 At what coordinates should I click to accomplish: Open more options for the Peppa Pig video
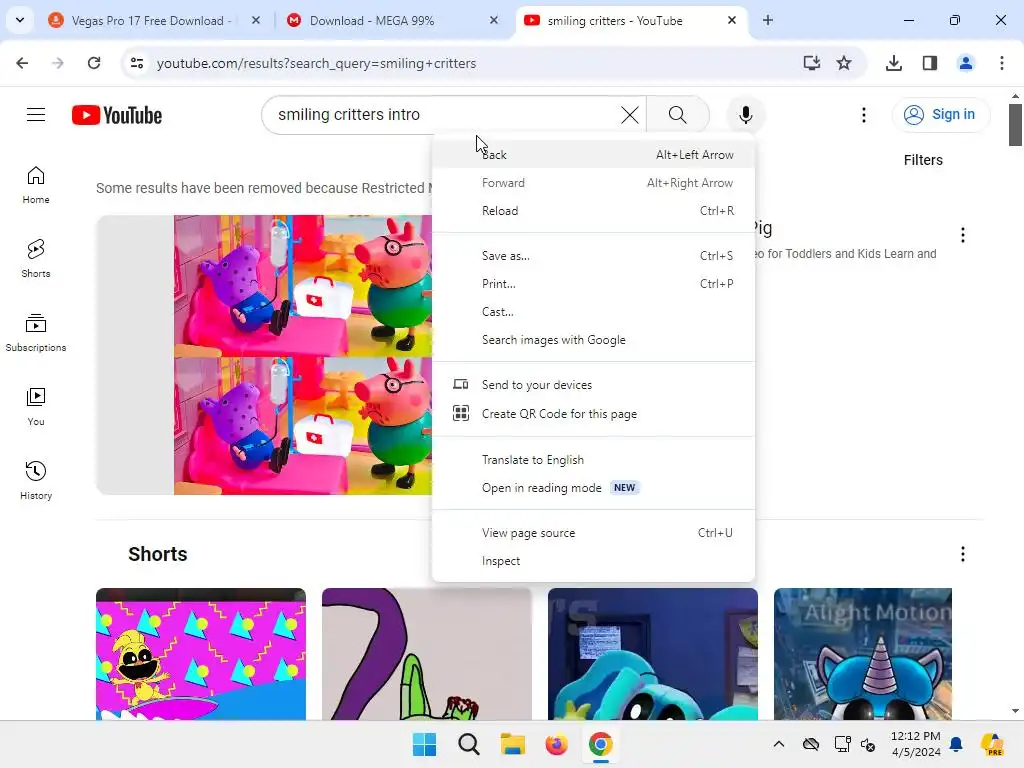pyautogui.click(x=963, y=235)
